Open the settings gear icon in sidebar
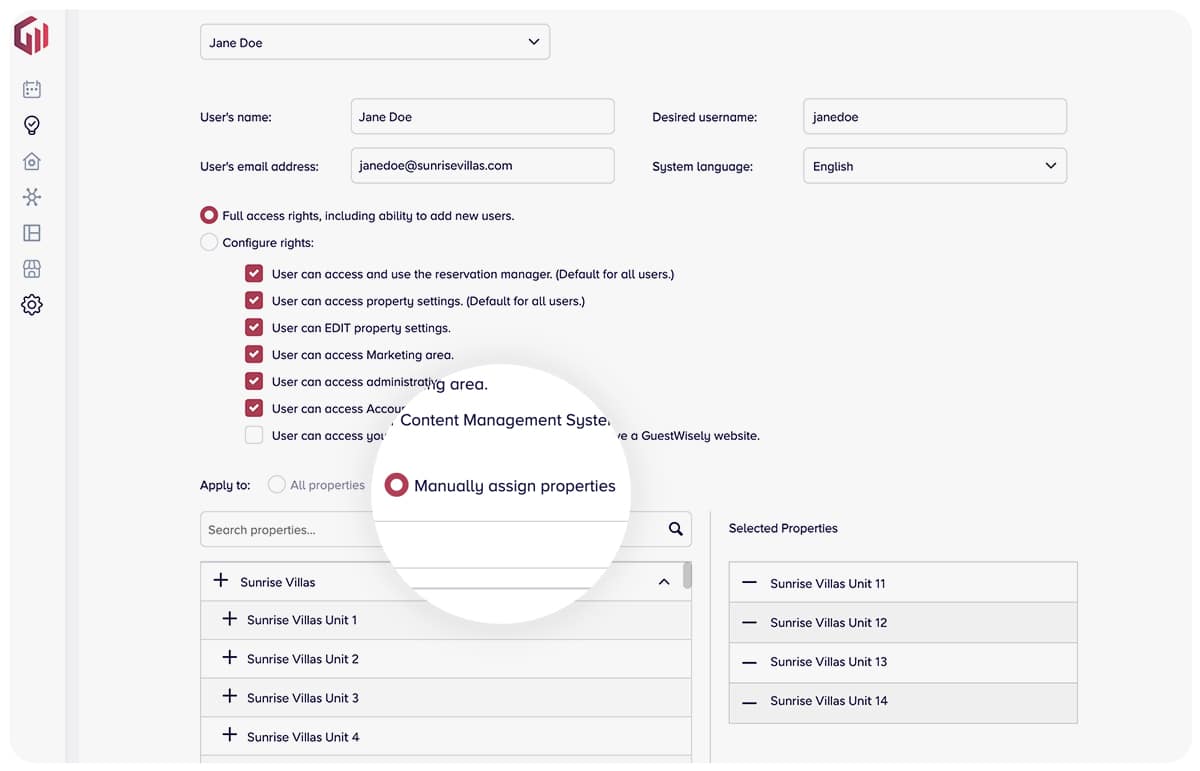Image resolution: width=1200 pixels, height=771 pixels. pyautogui.click(x=32, y=305)
